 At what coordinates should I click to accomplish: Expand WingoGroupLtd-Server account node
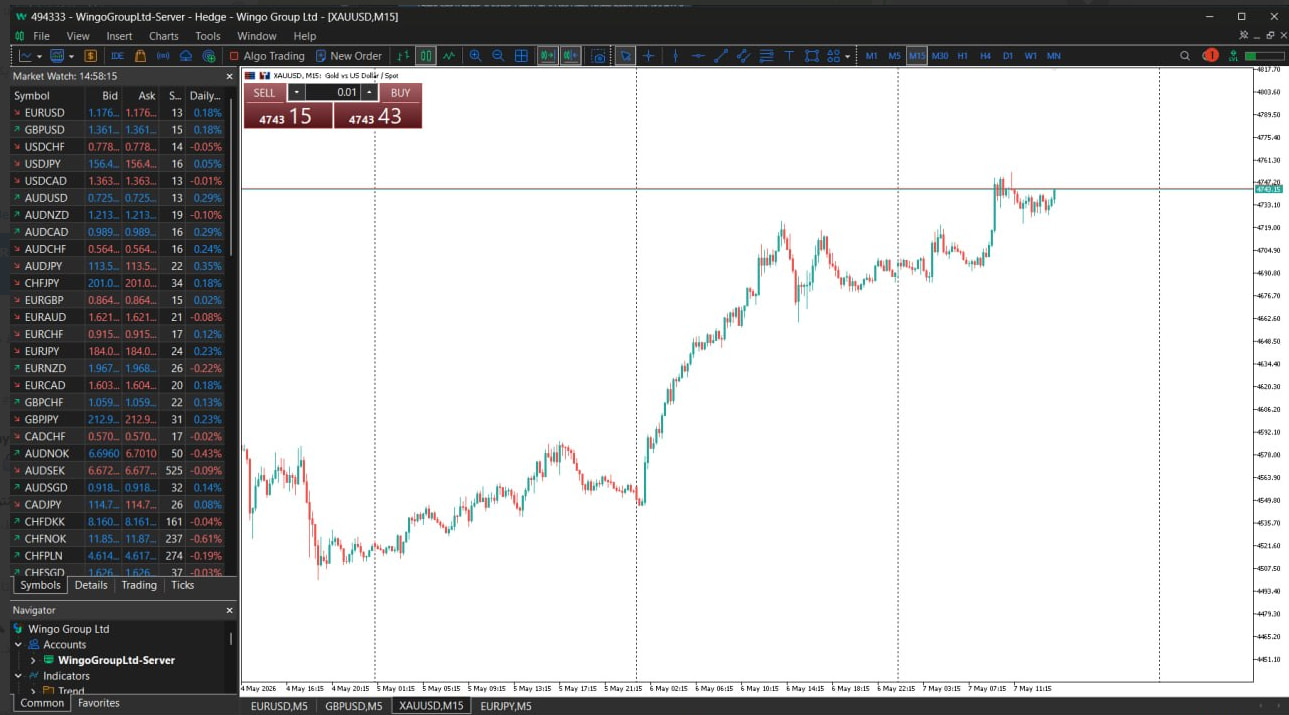33,660
